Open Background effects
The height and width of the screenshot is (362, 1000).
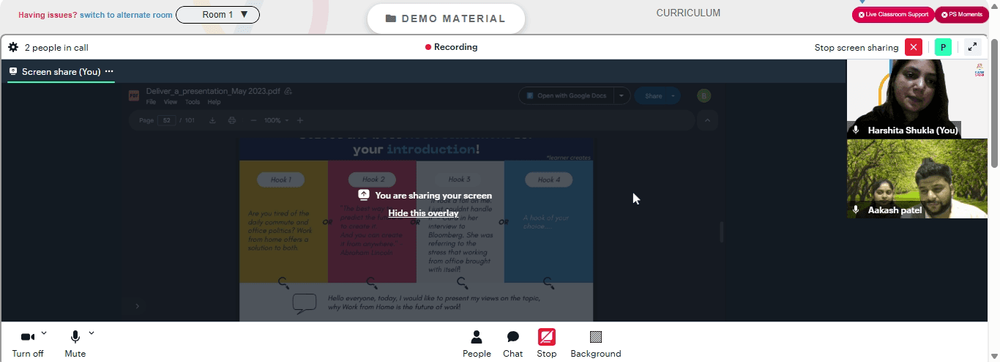tap(596, 344)
